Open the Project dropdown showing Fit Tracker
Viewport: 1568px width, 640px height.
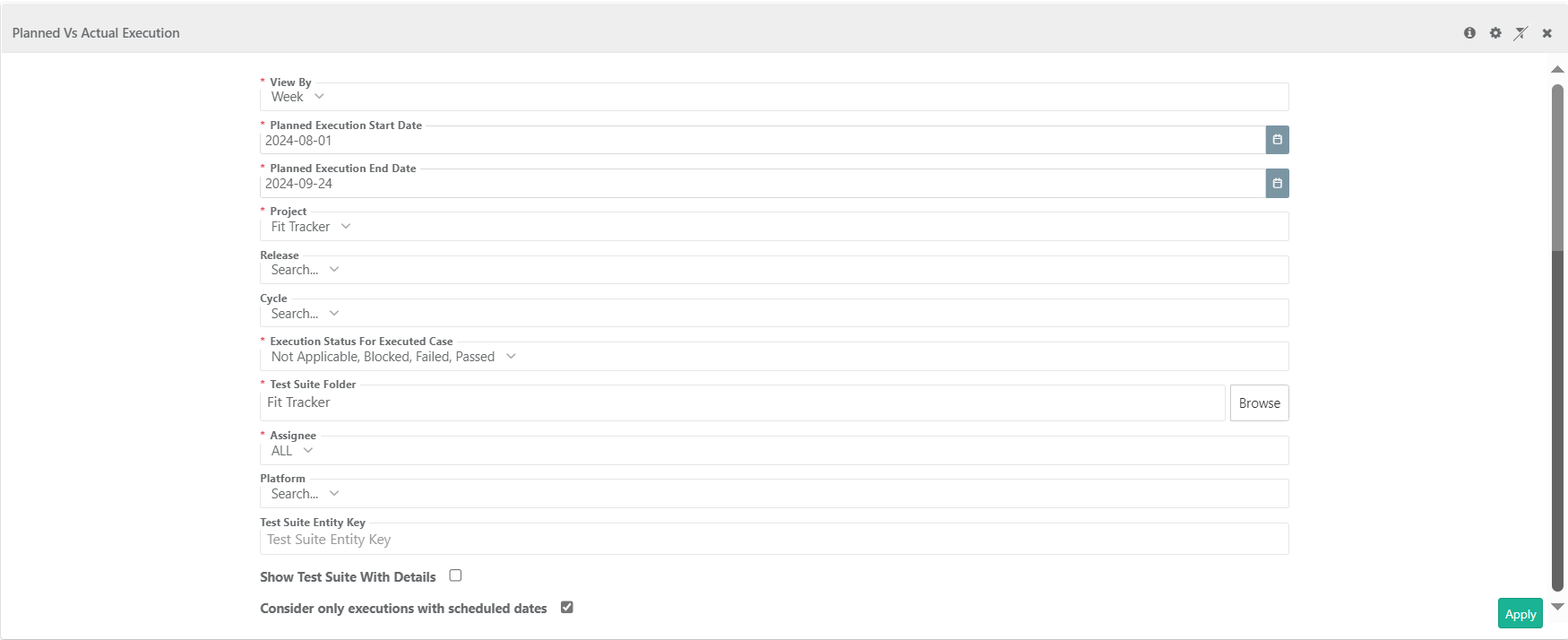[x=346, y=227]
